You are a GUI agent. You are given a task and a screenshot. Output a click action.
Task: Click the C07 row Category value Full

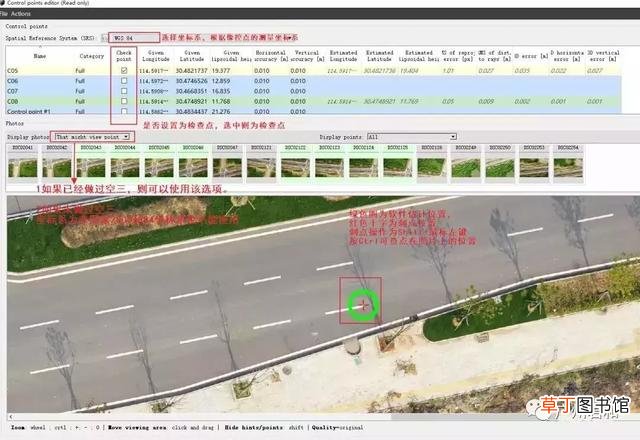tap(80, 91)
